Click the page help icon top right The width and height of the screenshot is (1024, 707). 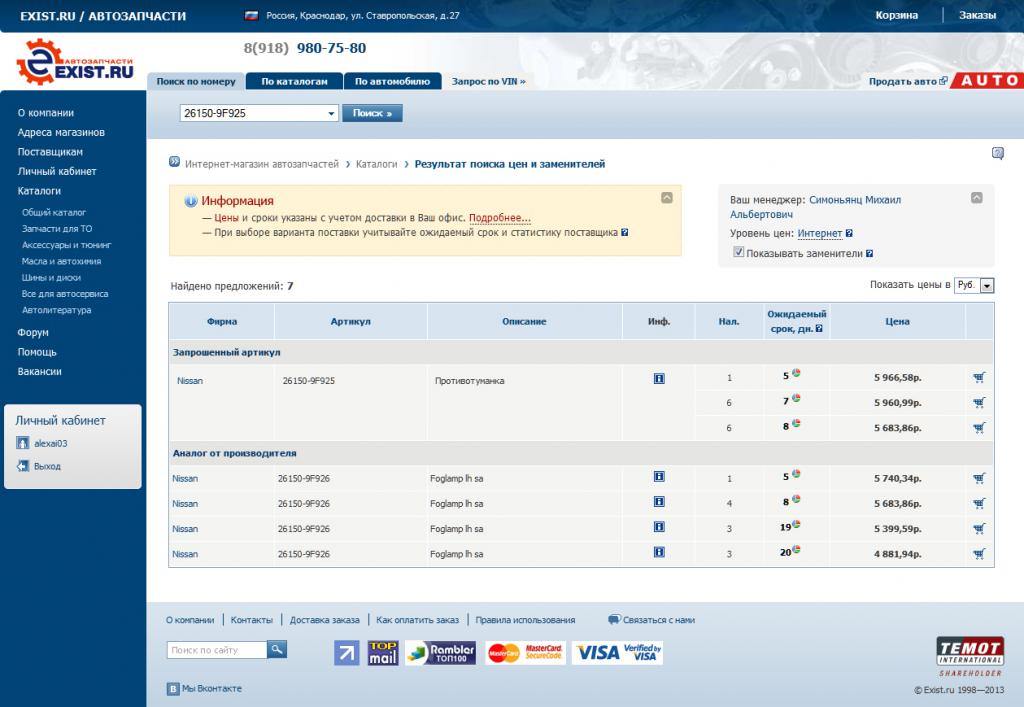coord(997,153)
